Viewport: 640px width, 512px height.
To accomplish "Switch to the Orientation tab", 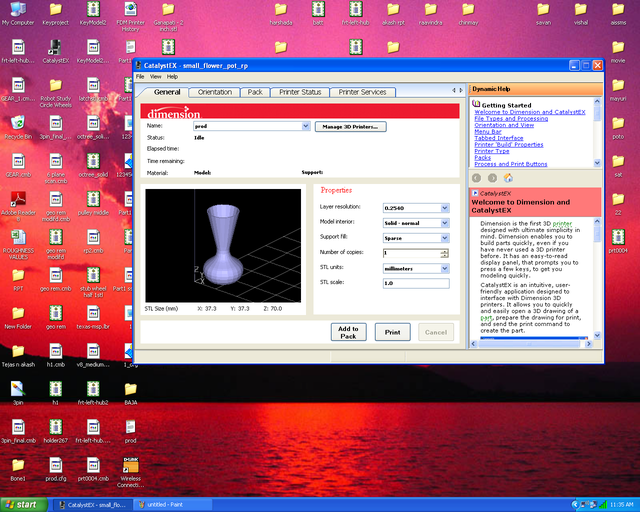I will pyautogui.click(x=215, y=92).
